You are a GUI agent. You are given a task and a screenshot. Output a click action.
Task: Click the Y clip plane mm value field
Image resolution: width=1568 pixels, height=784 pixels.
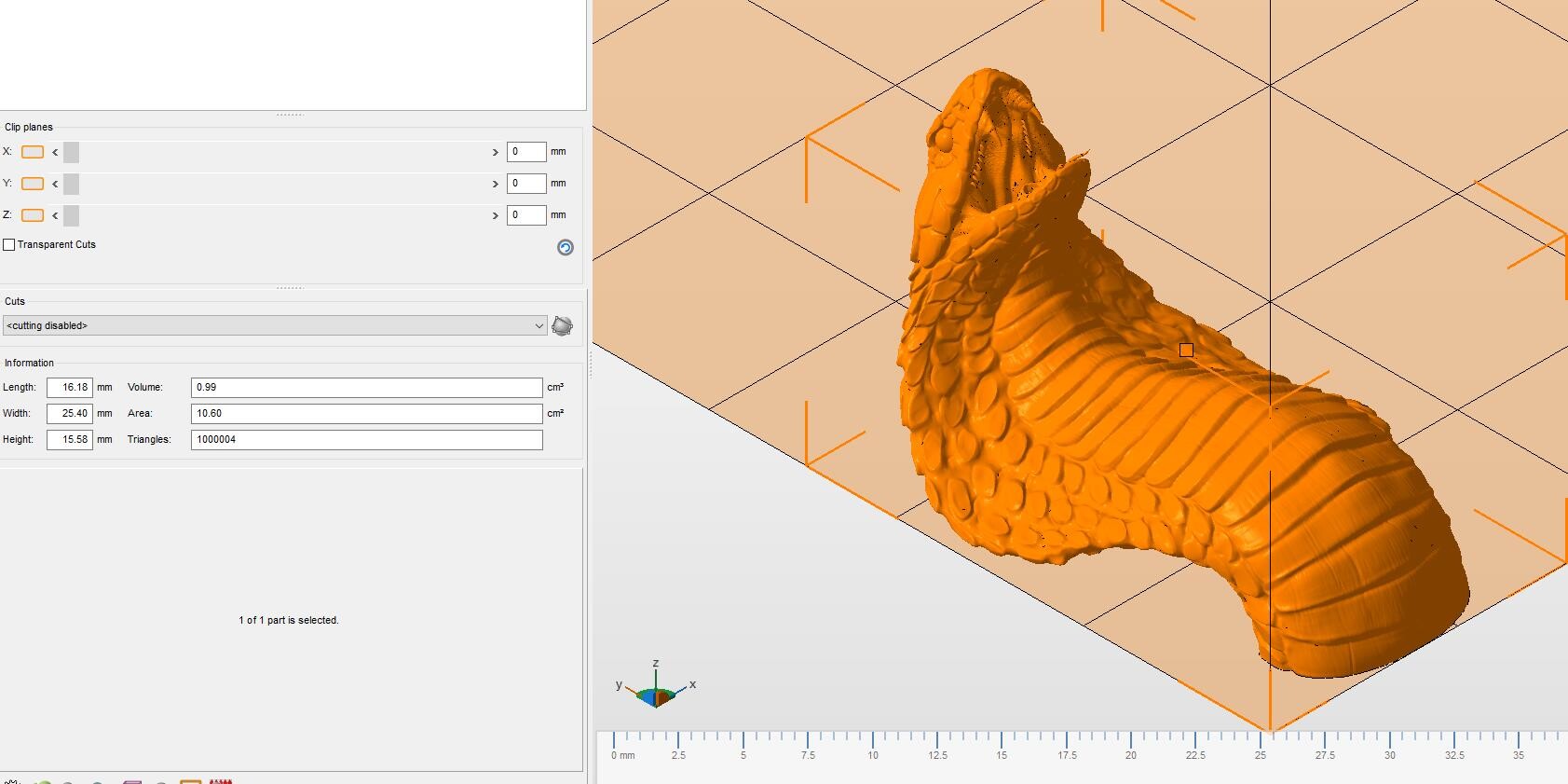(x=526, y=184)
